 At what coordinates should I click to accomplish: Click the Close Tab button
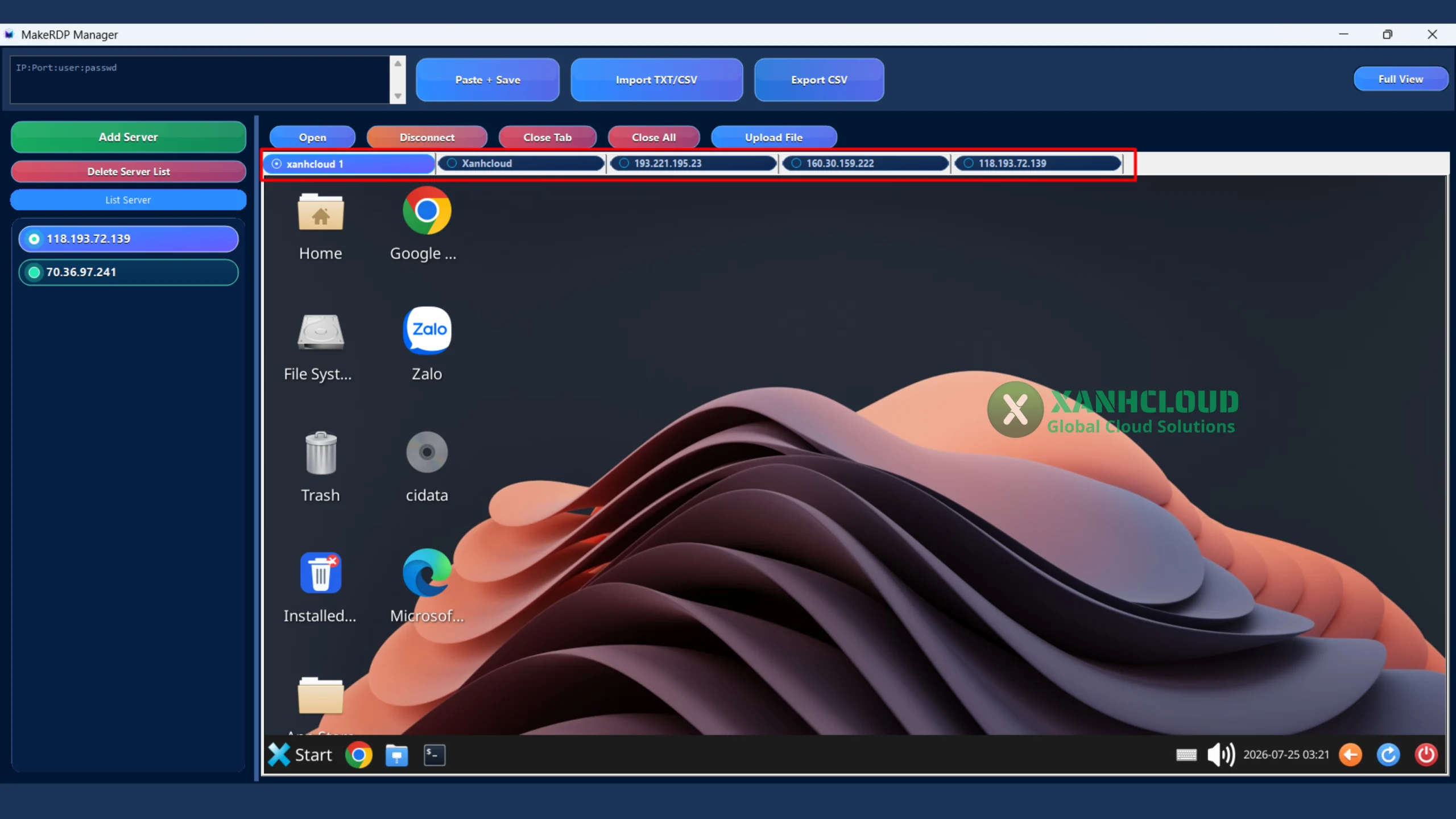[547, 138]
